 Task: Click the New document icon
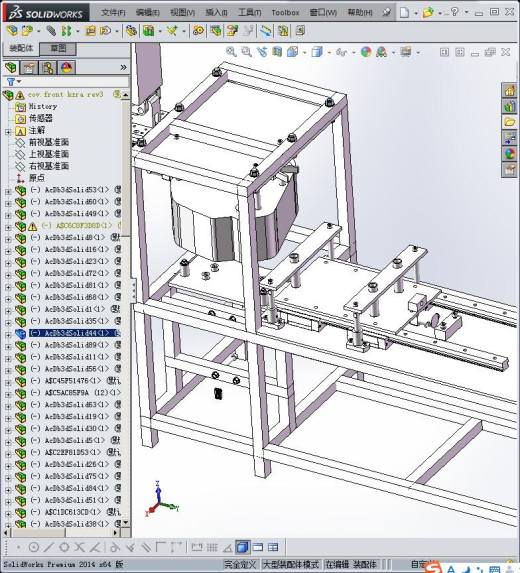coord(404,12)
